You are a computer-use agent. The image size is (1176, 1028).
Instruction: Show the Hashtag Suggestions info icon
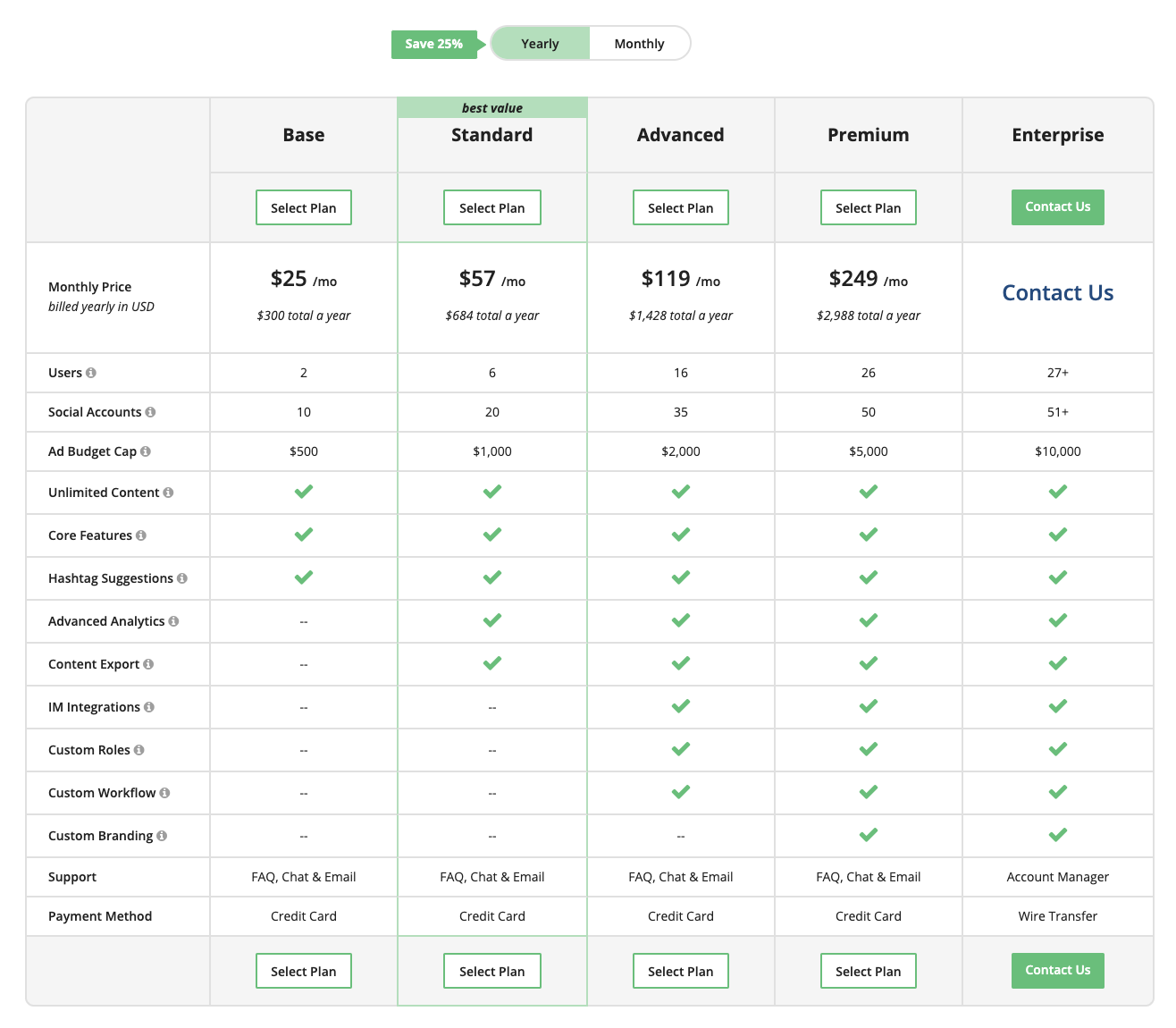pos(182,578)
